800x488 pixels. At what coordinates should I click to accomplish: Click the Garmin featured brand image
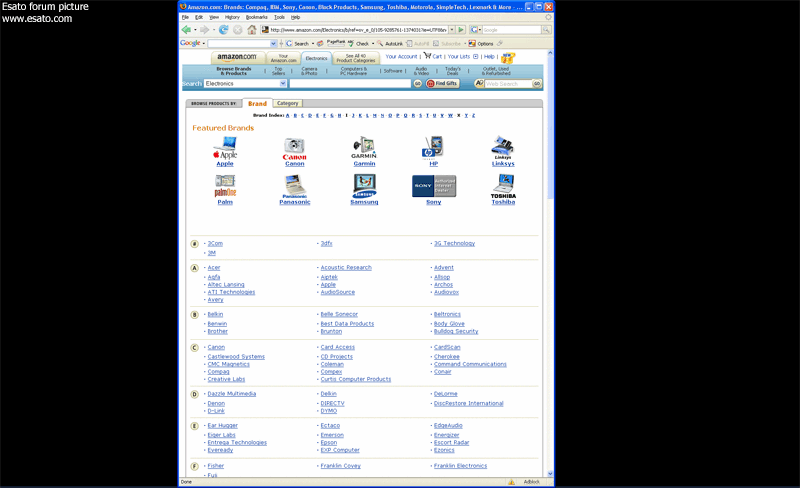coord(364,148)
